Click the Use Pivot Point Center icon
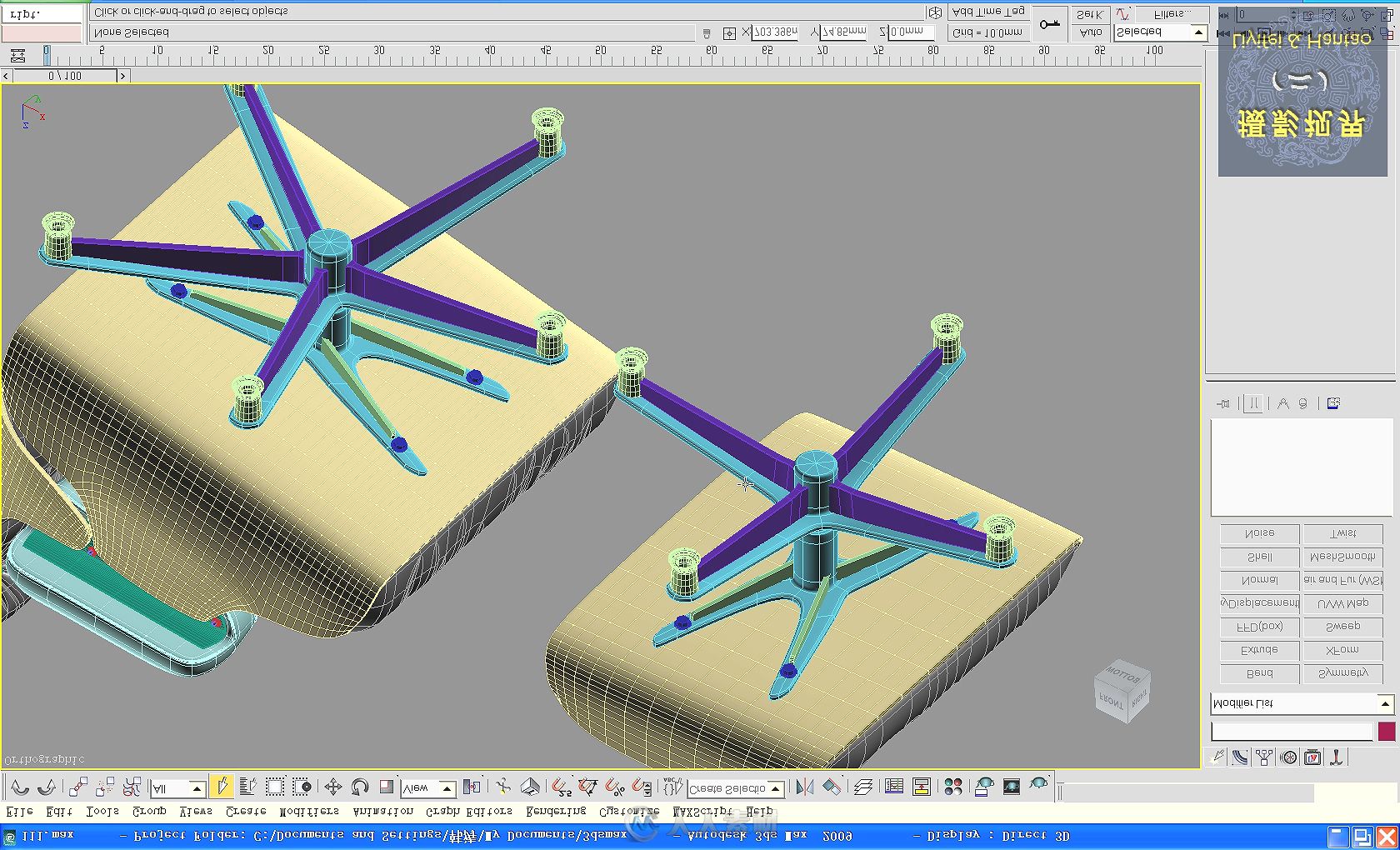Screen dimensions: 1400x850 click(x=472, y=787)
